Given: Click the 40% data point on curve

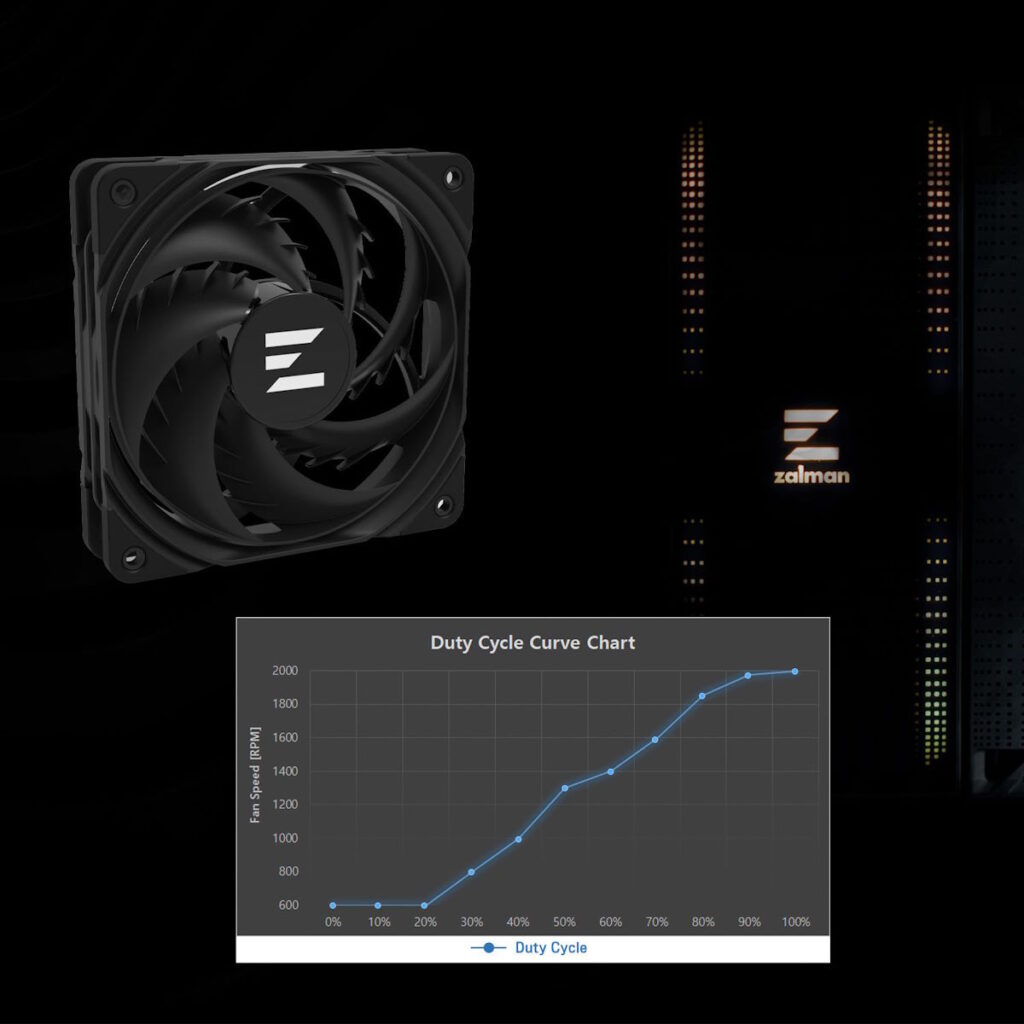Looking at the screenshot, I should tap(519, 839).
